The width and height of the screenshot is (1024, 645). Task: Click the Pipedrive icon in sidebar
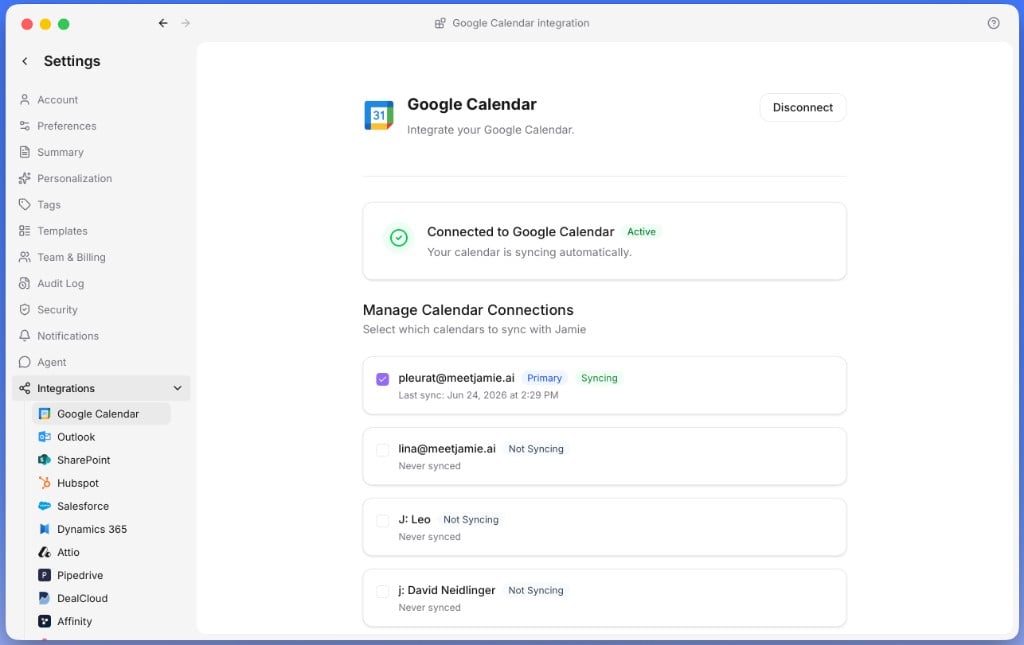44,575
